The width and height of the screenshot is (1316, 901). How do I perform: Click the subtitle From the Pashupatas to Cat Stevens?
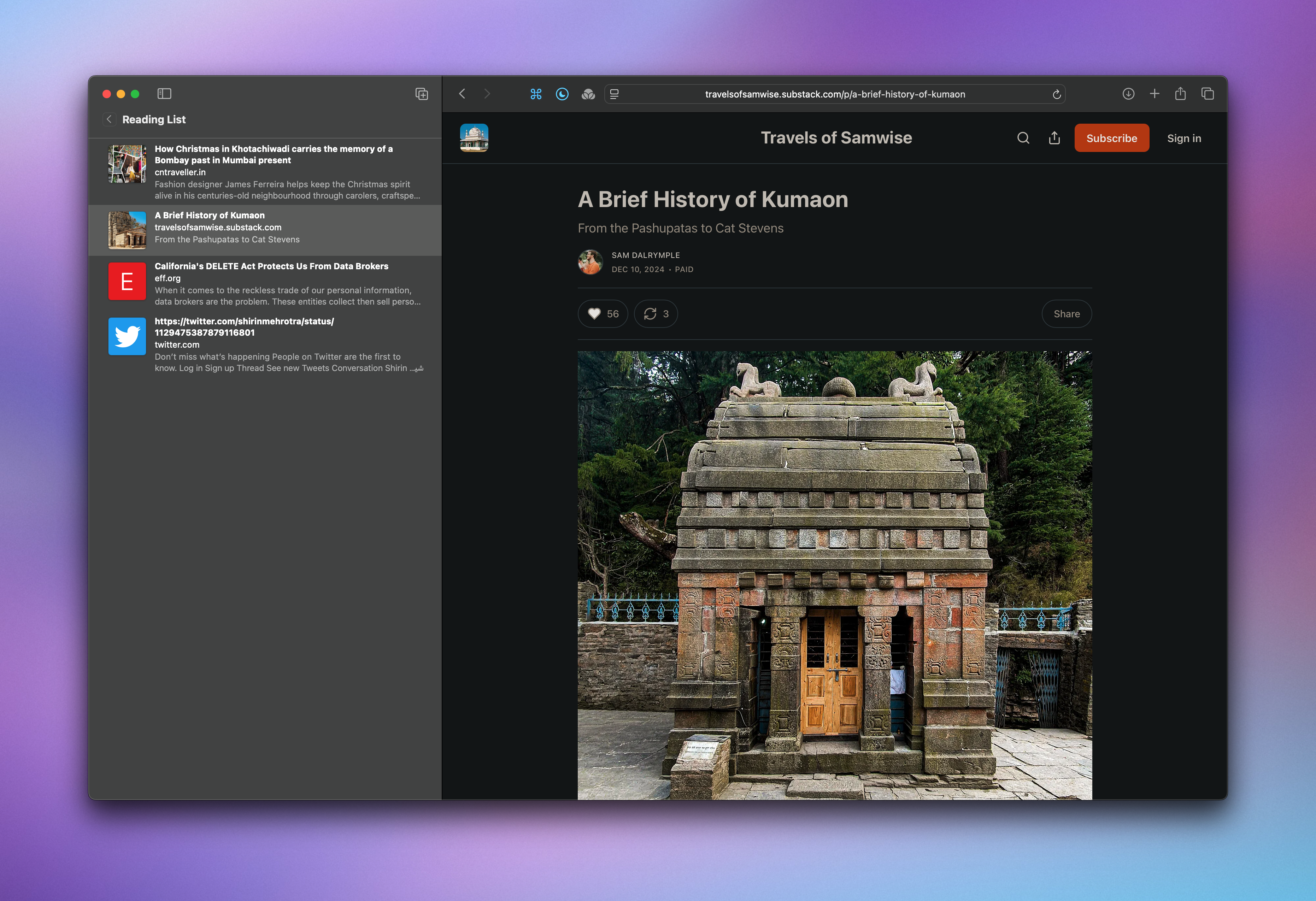tap(680, 228)
